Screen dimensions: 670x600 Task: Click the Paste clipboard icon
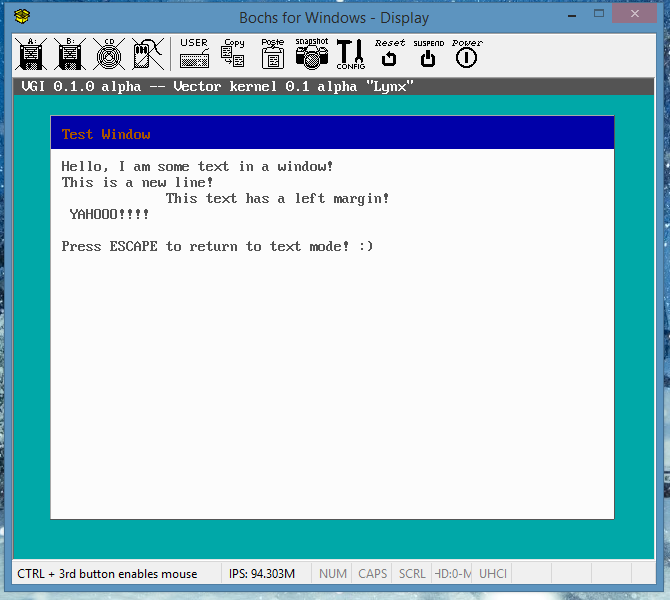pos(273,53)
